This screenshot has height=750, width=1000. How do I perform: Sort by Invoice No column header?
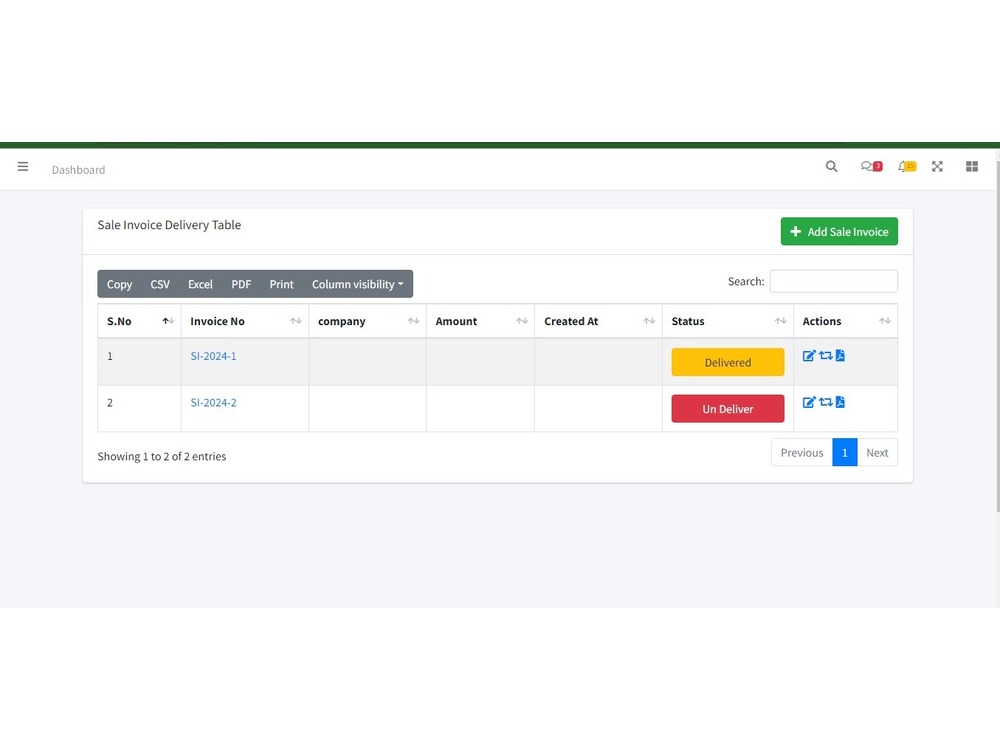coord(245,321)
